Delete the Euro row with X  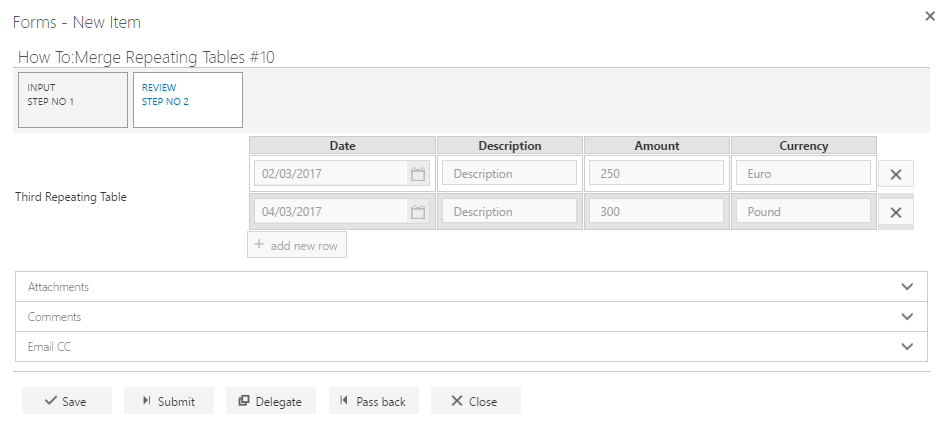click(x=896, y=174)
